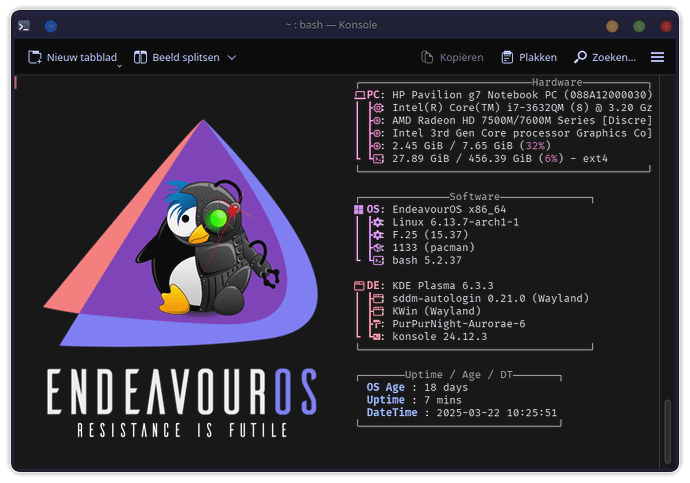690x483 pixels.
Task: Click the shell icon beside bash 5.2.37
Action: pyautogui.click(x=378, y=260)
